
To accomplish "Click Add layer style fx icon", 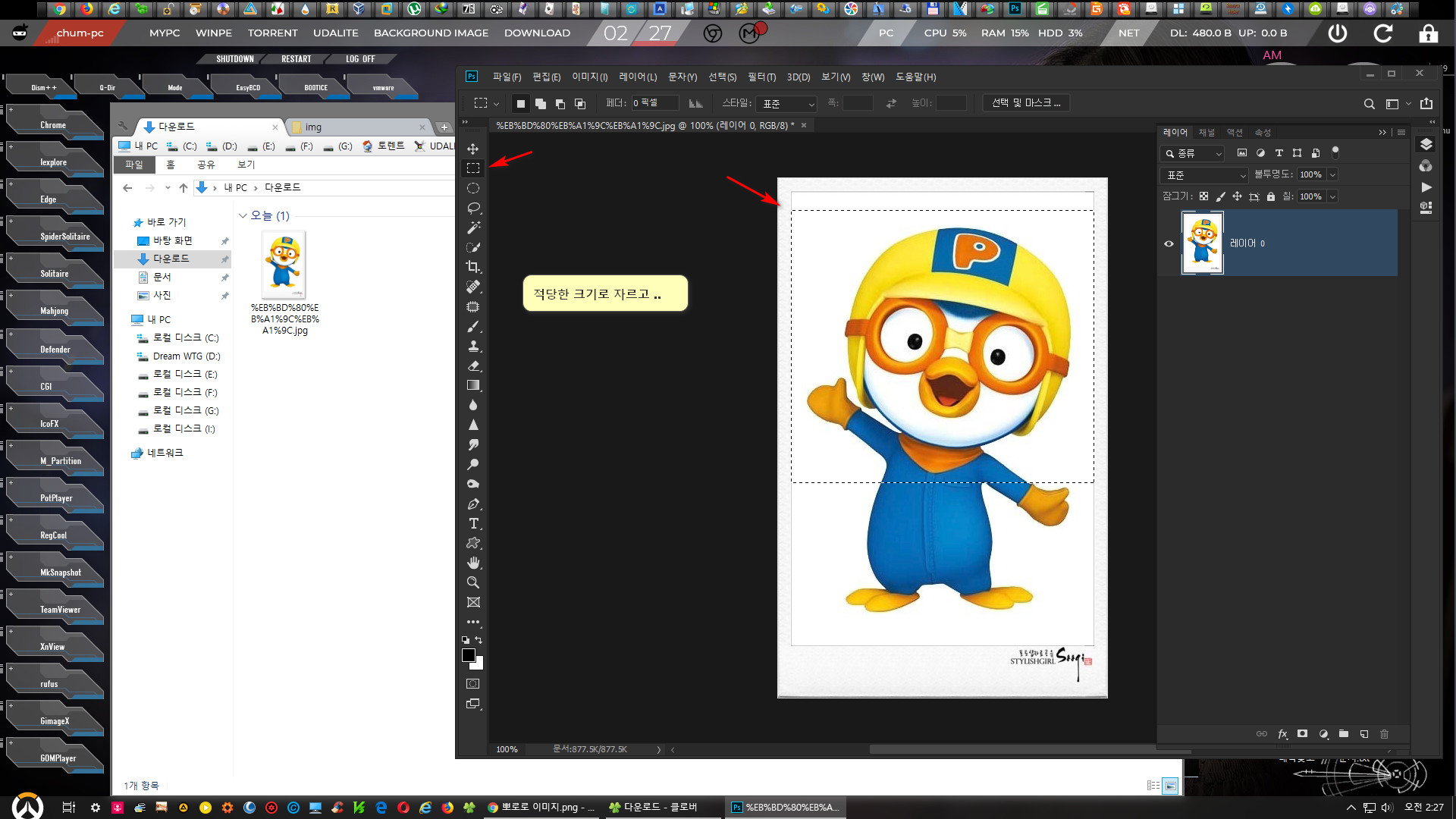I will [1282, 734].
